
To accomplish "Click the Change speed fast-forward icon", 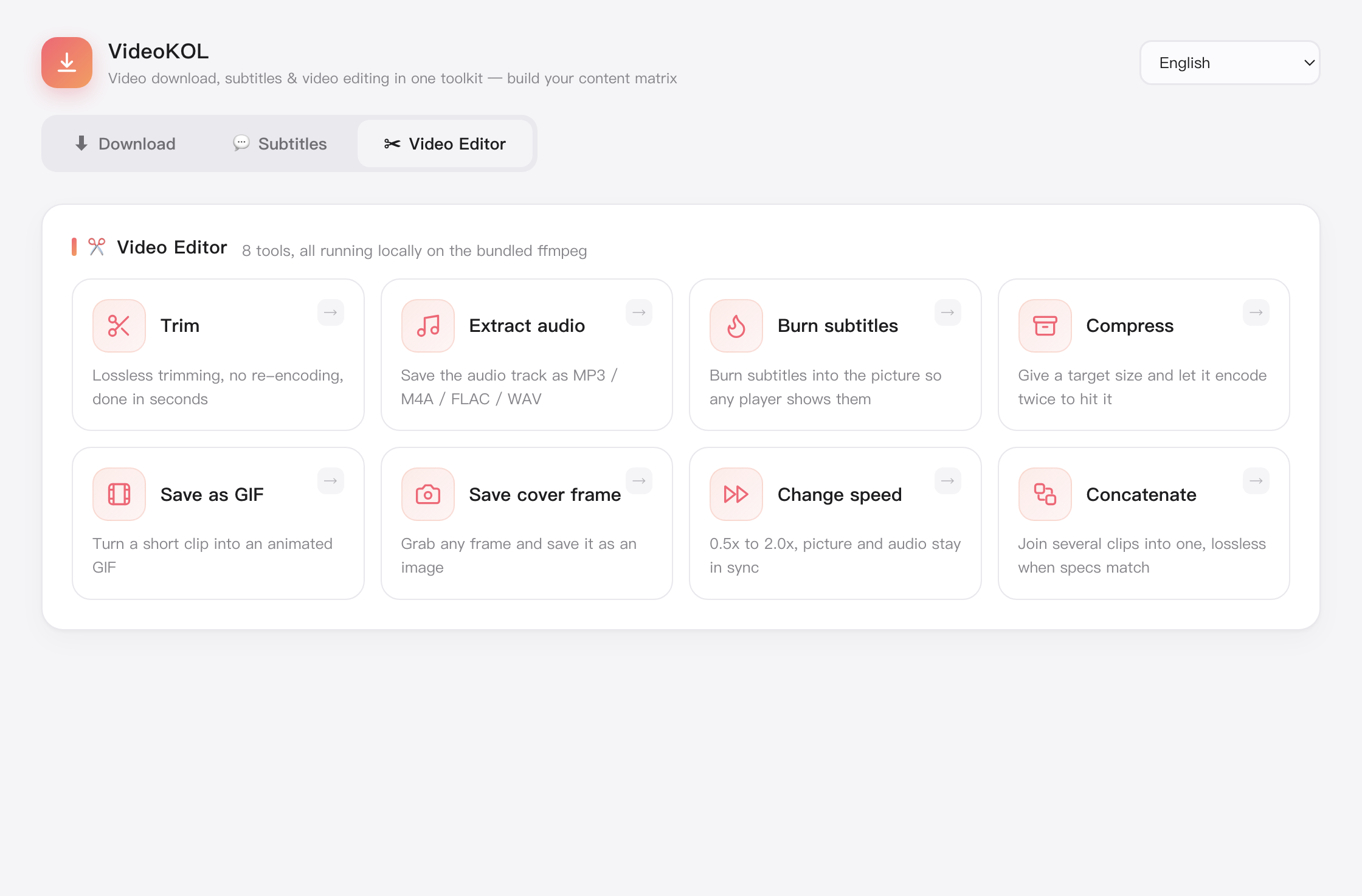I will pos(736,494).
